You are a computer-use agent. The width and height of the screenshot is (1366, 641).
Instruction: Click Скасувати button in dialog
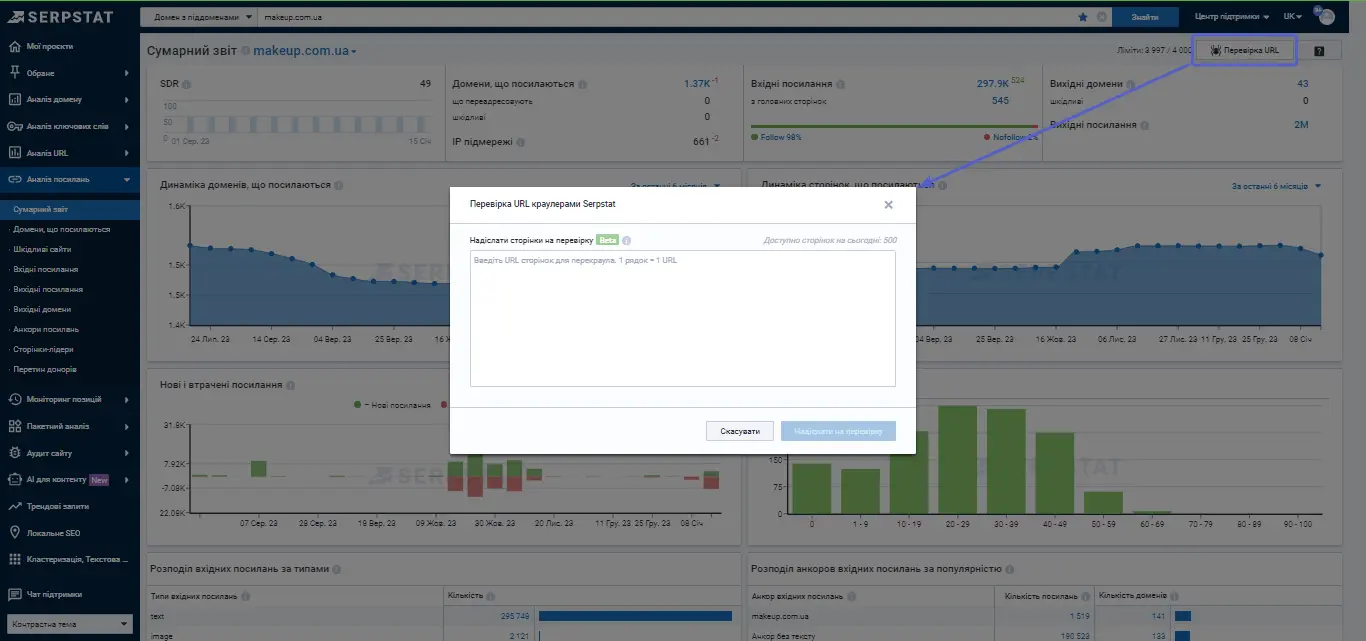pos(740,431)
